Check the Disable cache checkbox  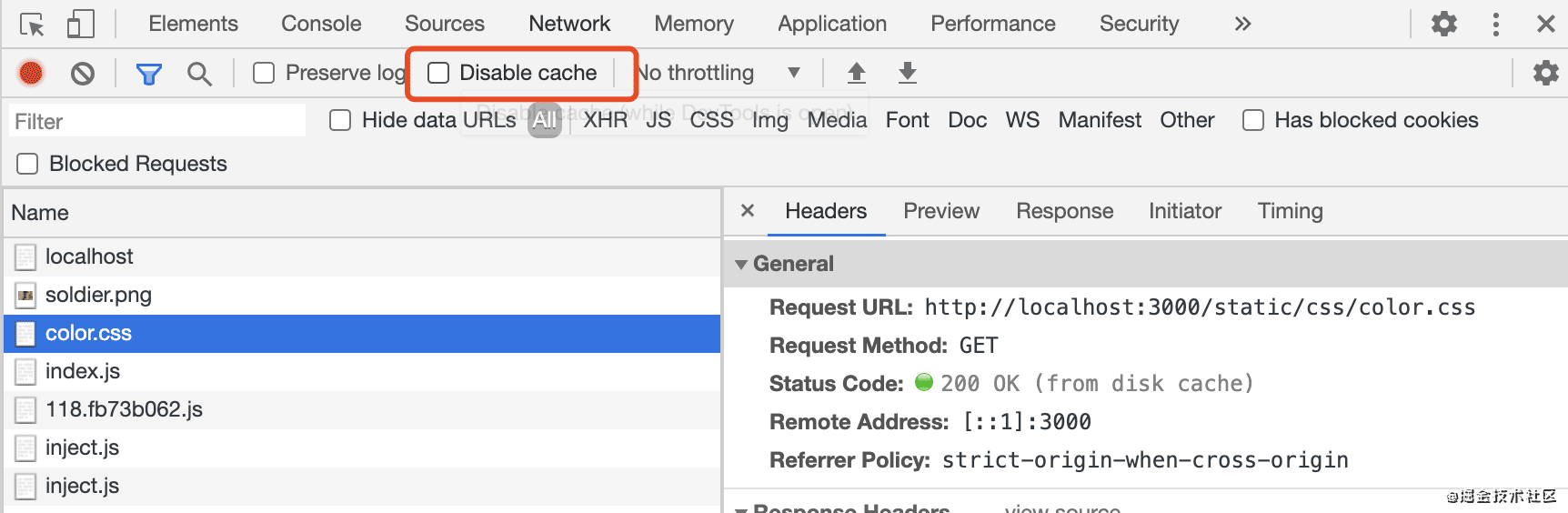(x=438, y=73)
